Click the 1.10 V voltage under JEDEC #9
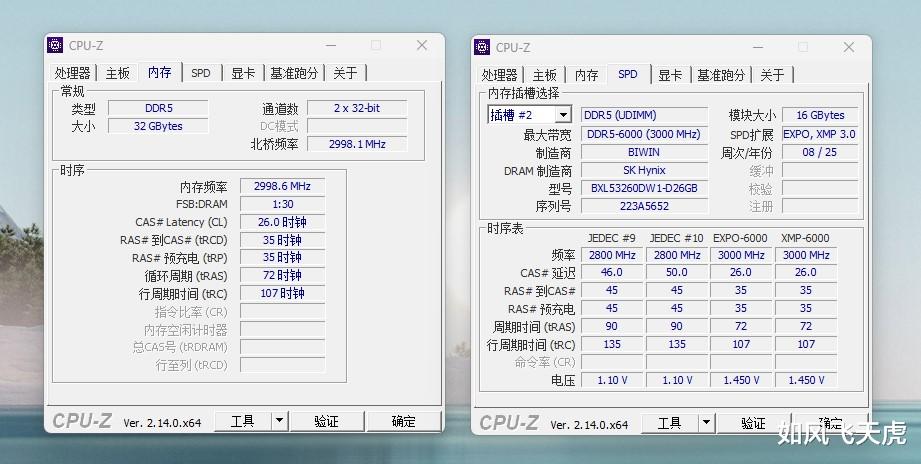The image size is (921, 464). [612, 380]
